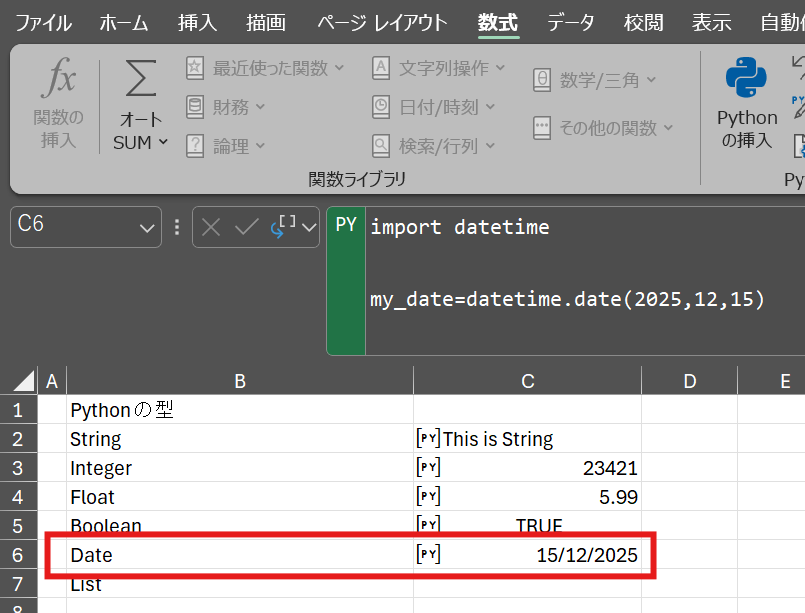Open 検索/行列 functions dropdown
The width and height of the screenshot is (805, 613).
[x=434, y=146]
